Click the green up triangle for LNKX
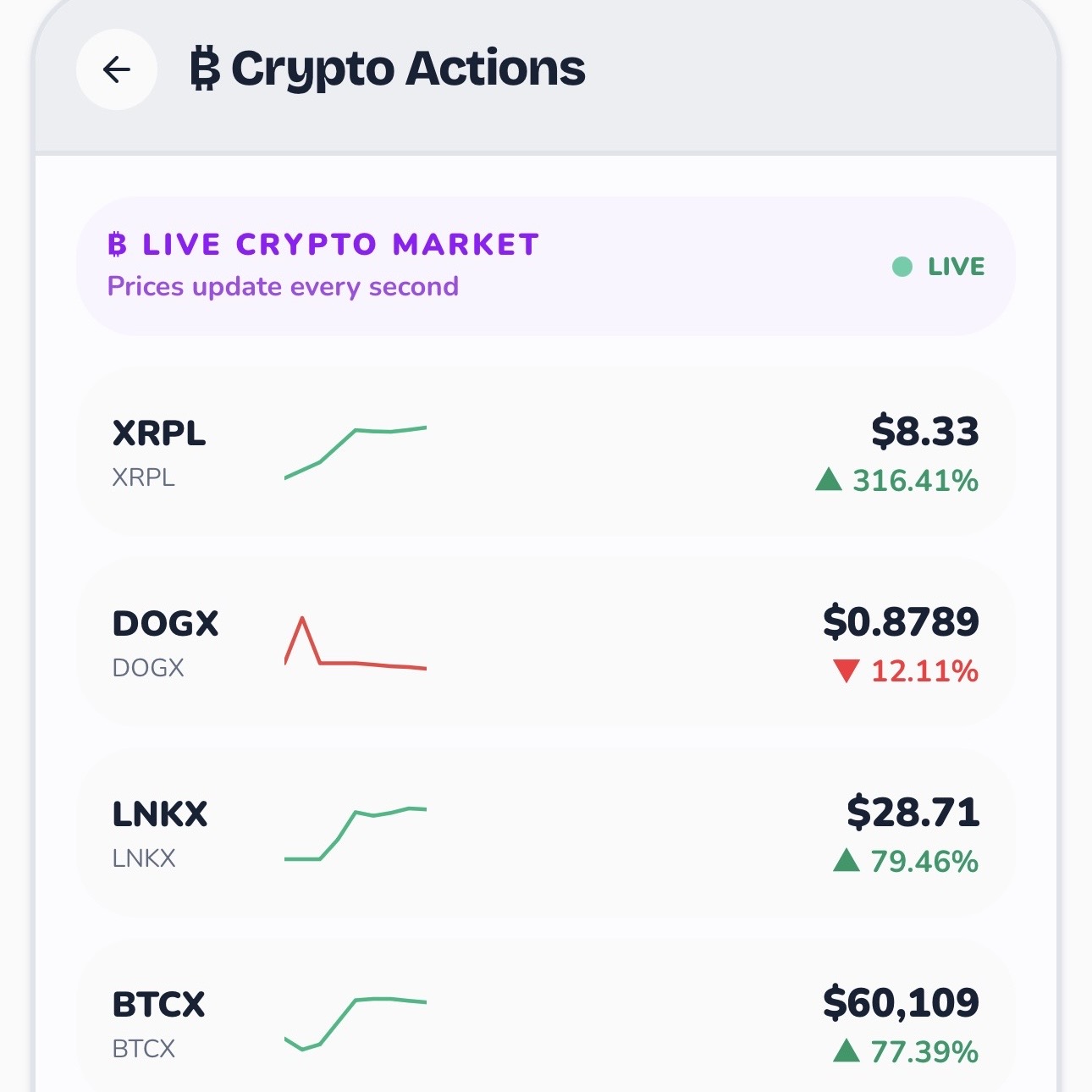Image resolution: width=1092 pixels, height=1092 pixels. tap(847, 862)
